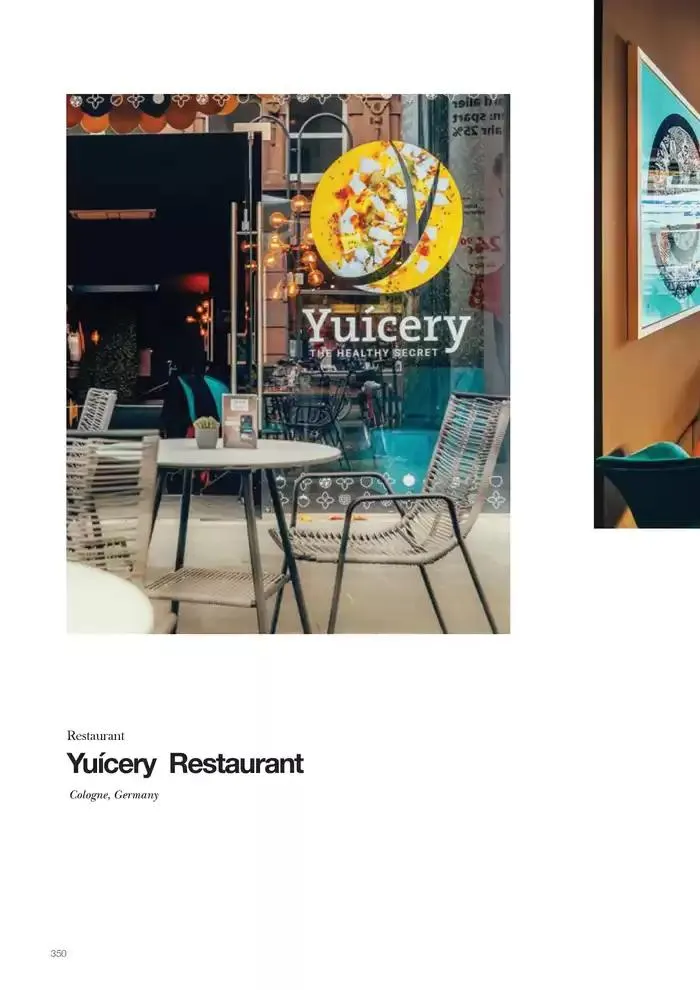Image resolution: width=700 pixels, height=990 pixels.
Task: Click the white Yuícery wordmark on glass
Action: 386,327
